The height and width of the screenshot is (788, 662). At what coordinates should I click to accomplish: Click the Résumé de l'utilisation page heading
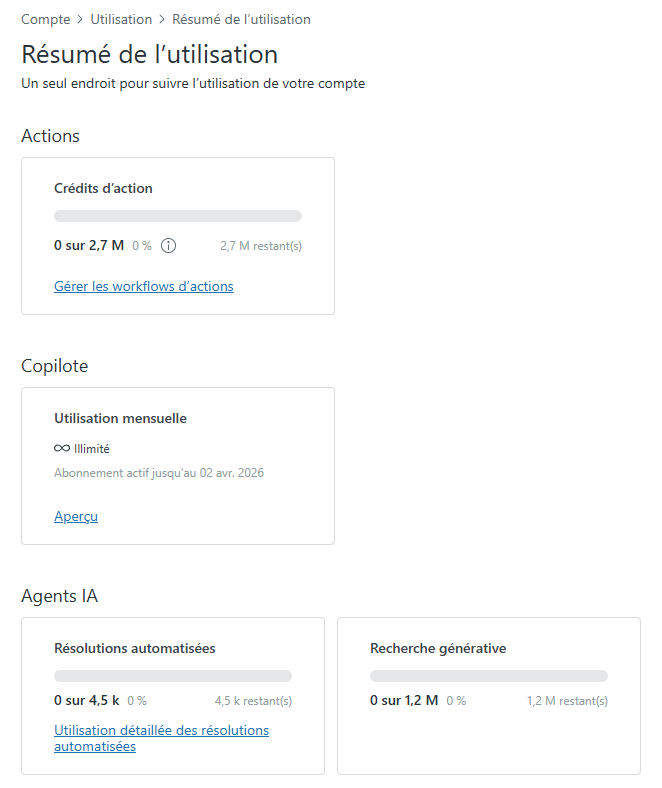point(149,54)
